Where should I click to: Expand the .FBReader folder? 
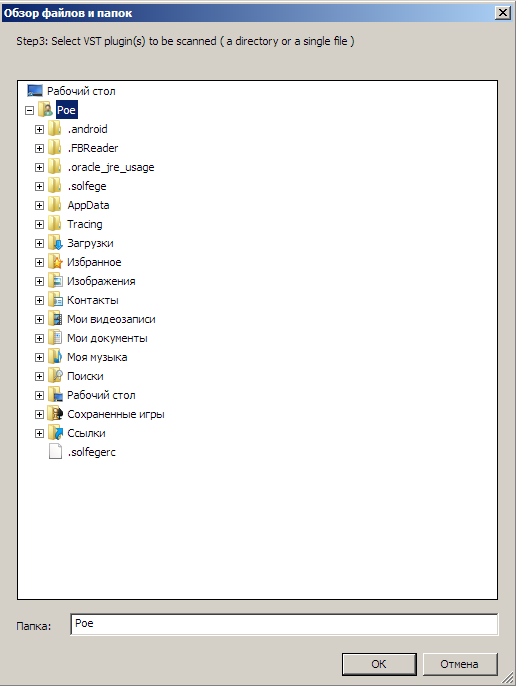[x=39, y=148]
